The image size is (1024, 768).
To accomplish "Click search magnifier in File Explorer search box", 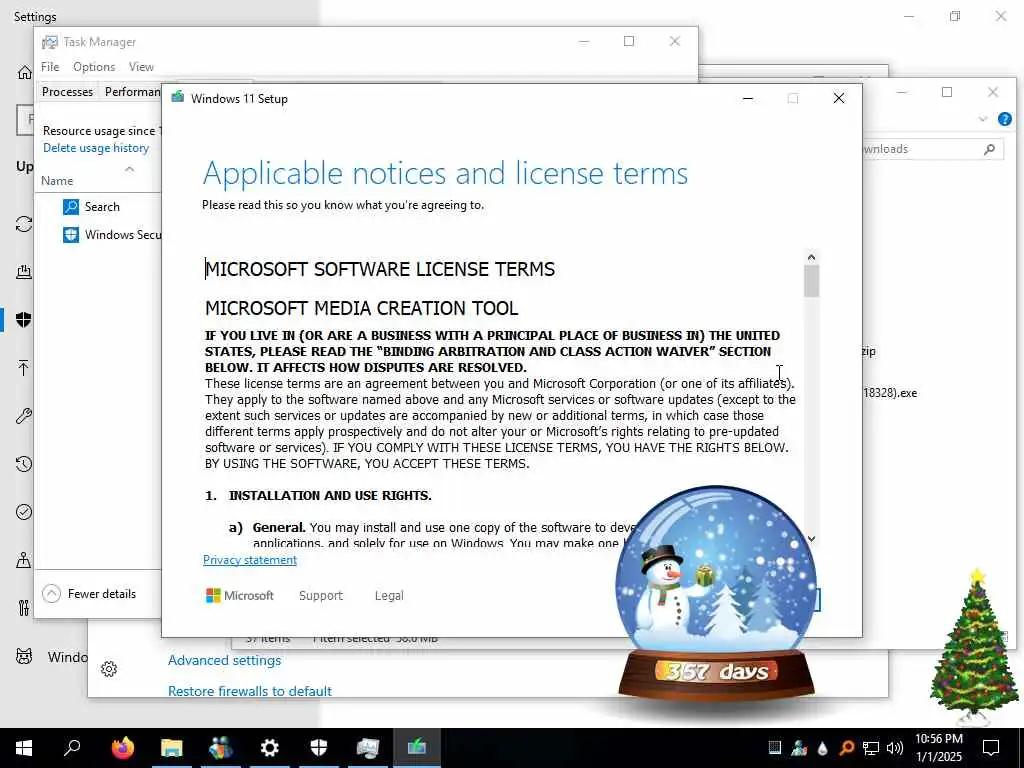I will click(989, 149).
